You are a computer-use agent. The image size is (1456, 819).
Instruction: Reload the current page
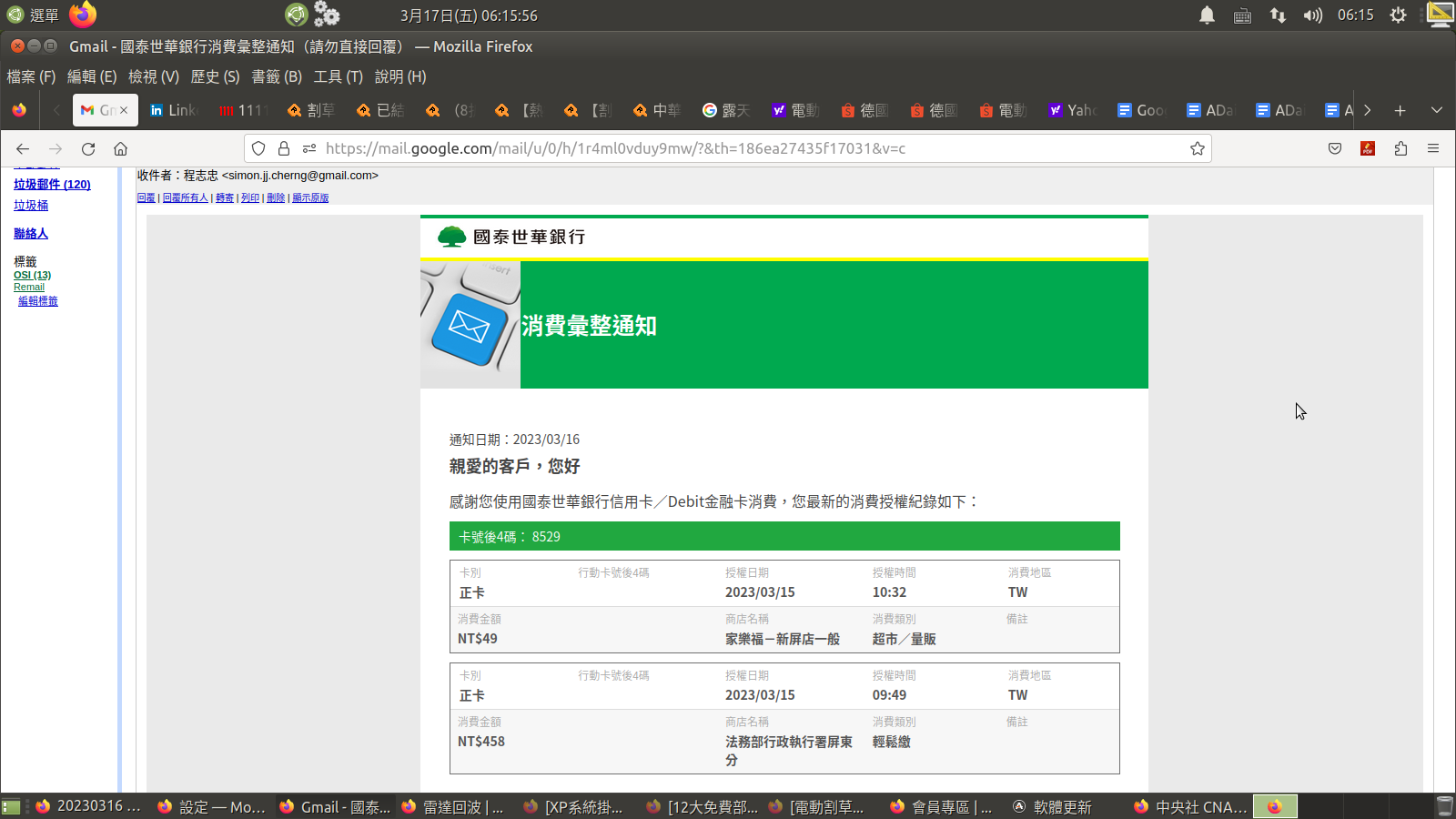point(88,148)
